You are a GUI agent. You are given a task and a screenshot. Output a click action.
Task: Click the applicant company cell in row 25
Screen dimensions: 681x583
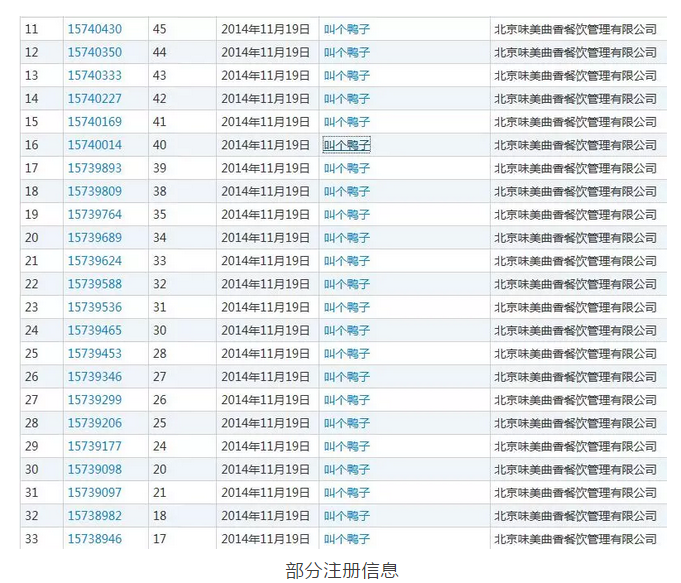tap(575, 354)
